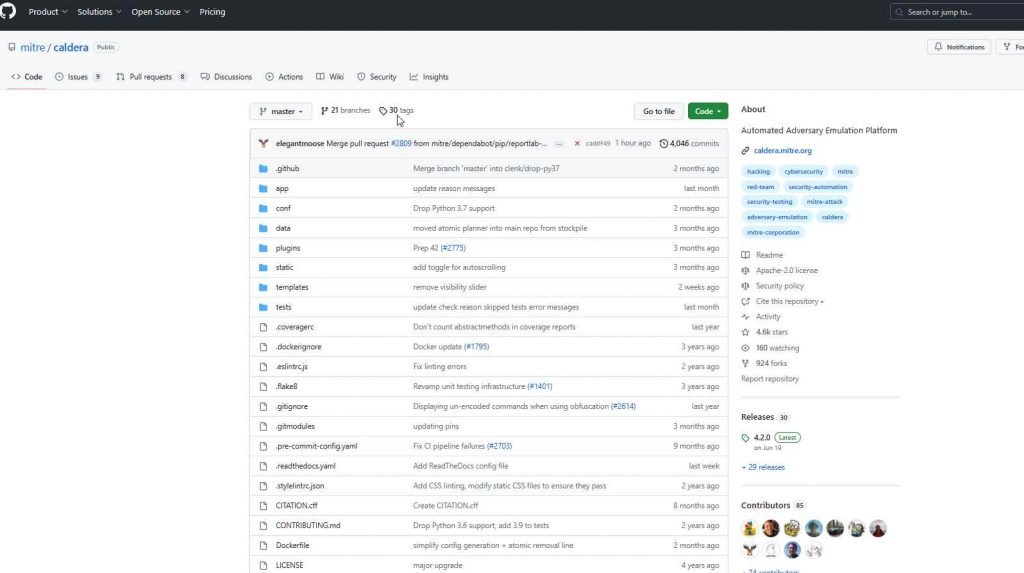
Task: Open the GitHub logo home link
Action: [8, 10]
